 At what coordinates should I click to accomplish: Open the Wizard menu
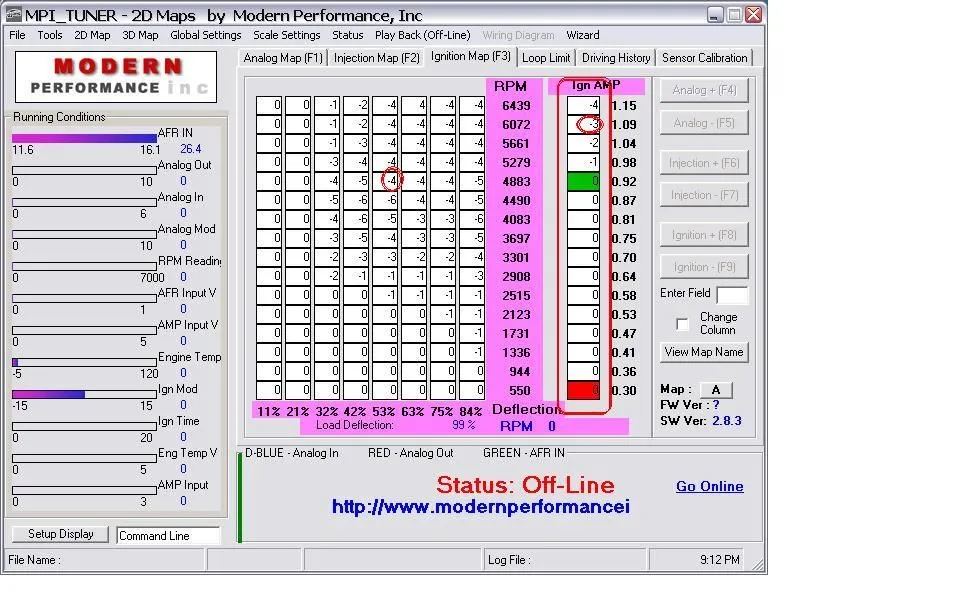(583, 35)
